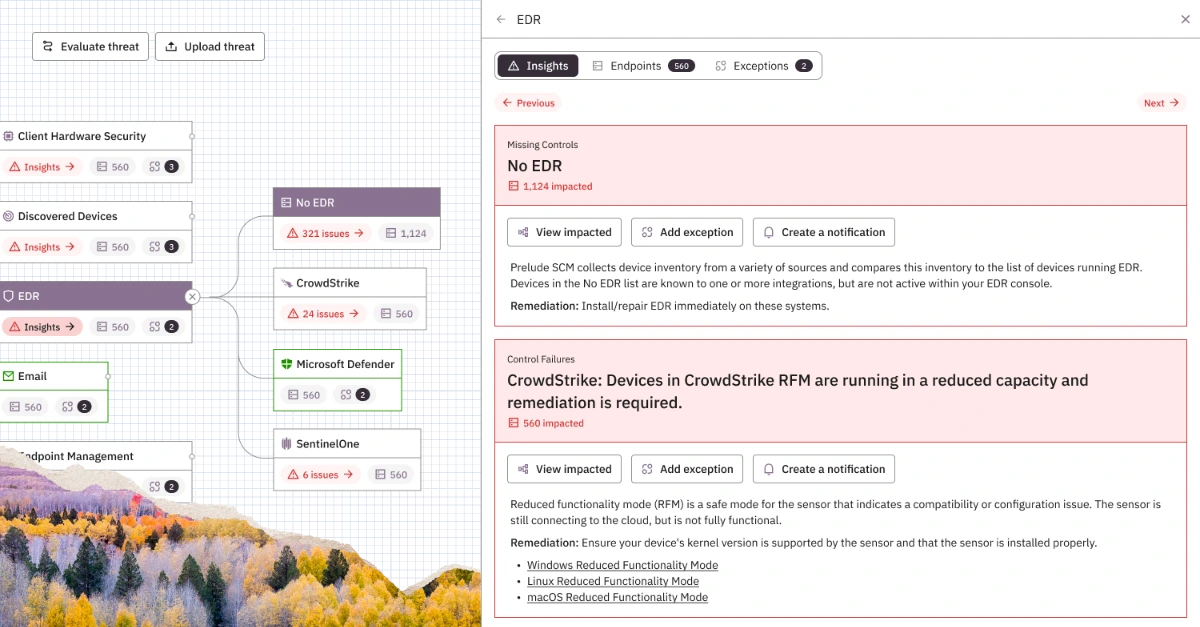Open the Endpoints tab
1200x627 pixels.
(643, 66)
